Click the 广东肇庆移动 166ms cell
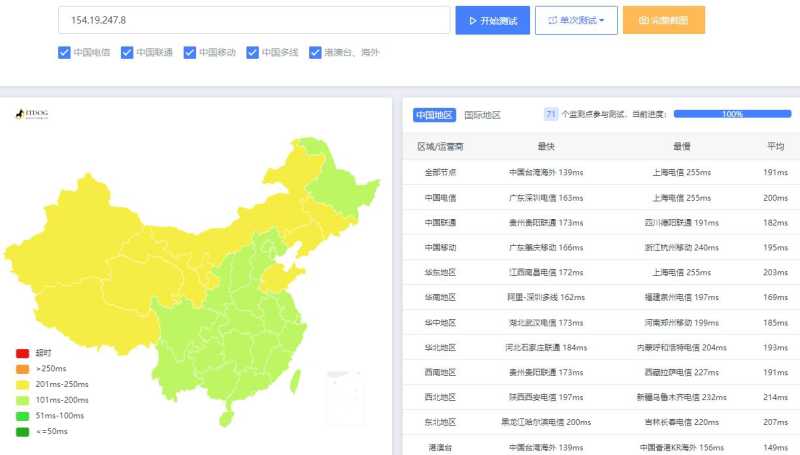This screenshot has width=800, height=455. (546, 247)
